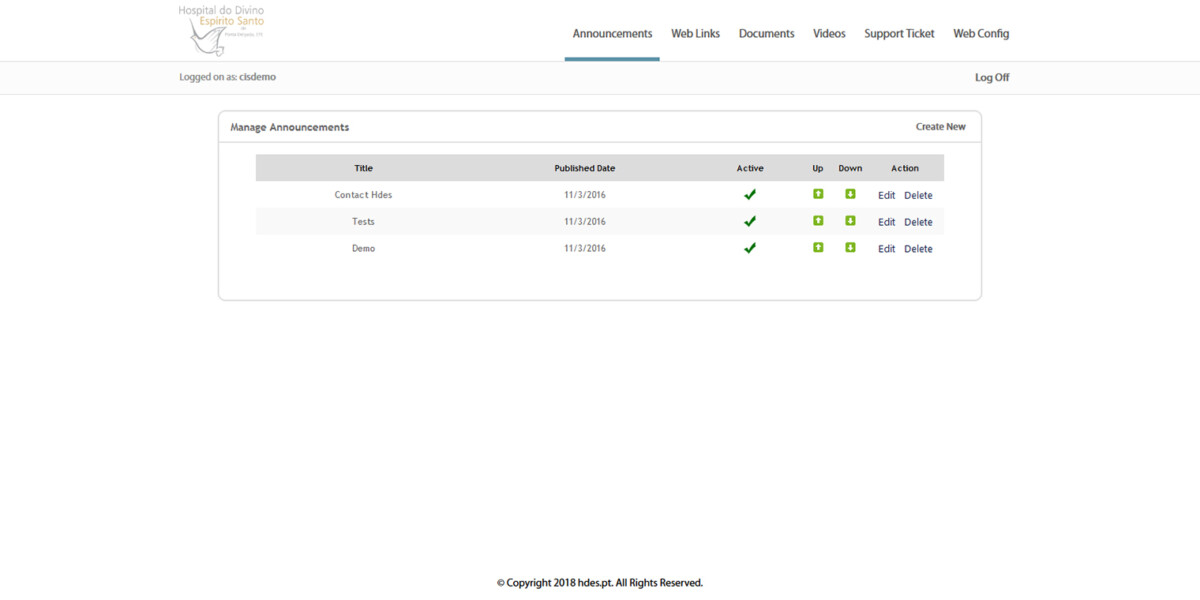Move the Demo announcement down
The width and height of the screenshot is (1200, 600).
coord(850,248)
